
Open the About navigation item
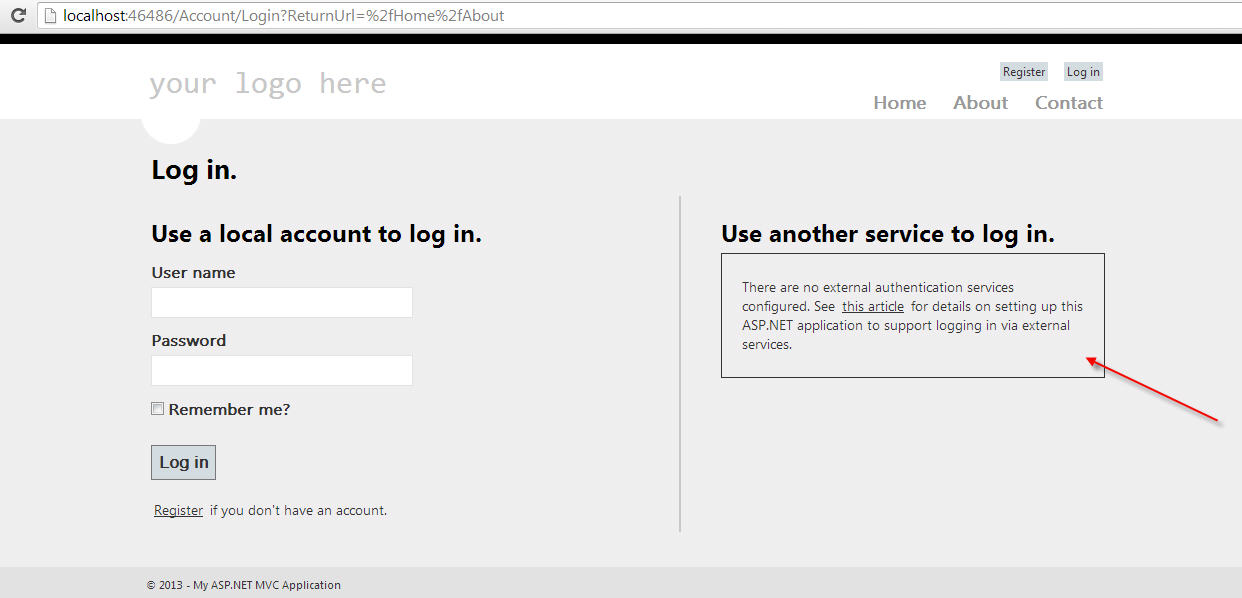point(980,103)
